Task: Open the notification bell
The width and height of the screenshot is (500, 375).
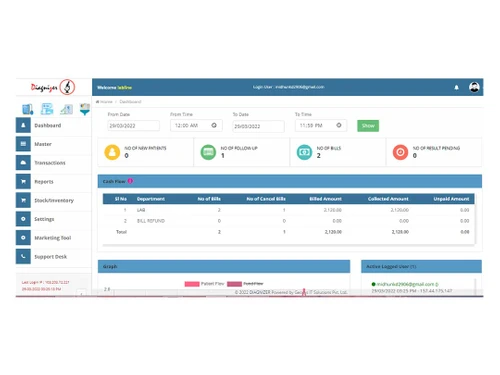Action: 456,87
